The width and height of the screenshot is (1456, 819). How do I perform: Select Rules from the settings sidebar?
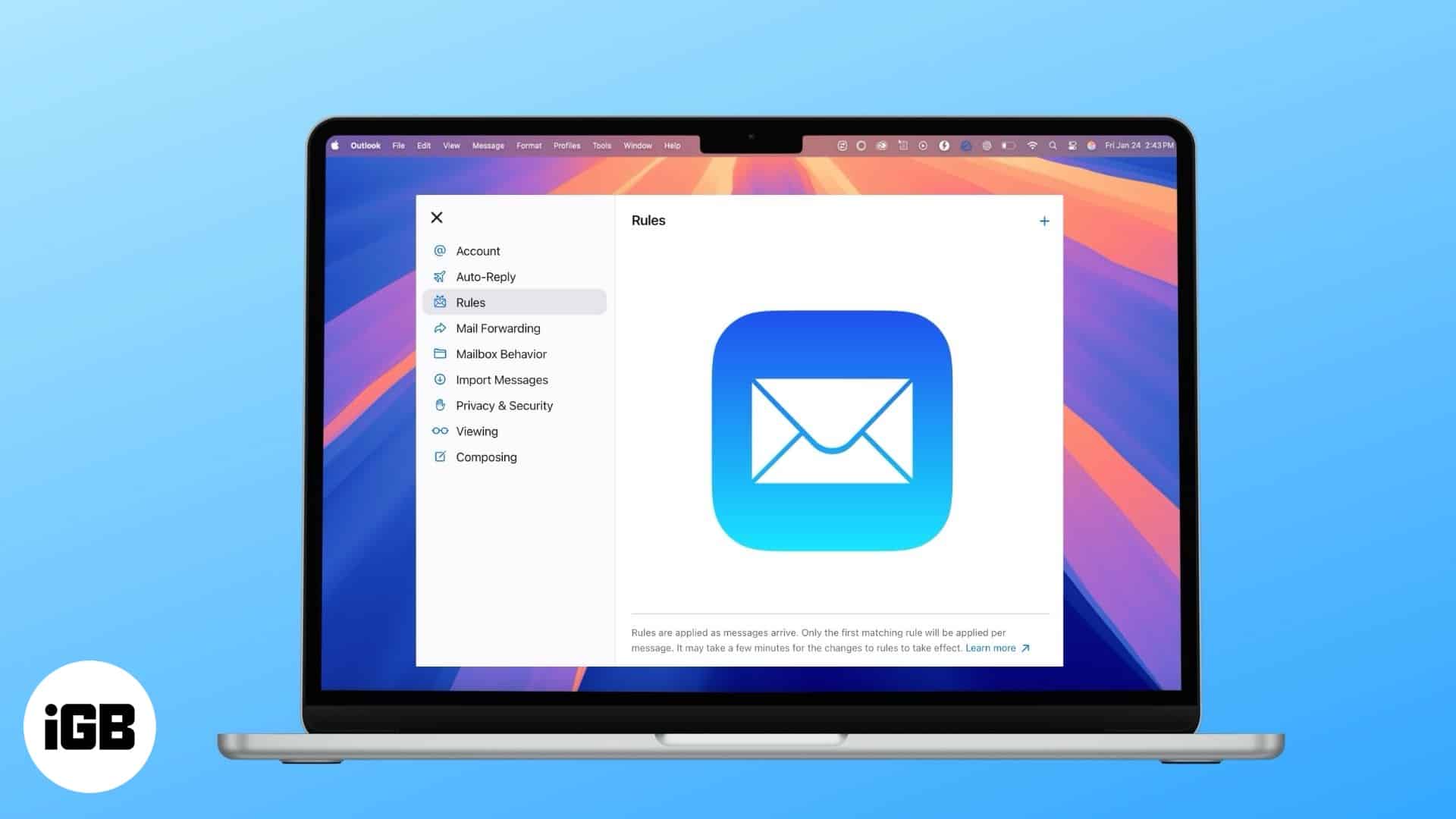tap(515, 302)
